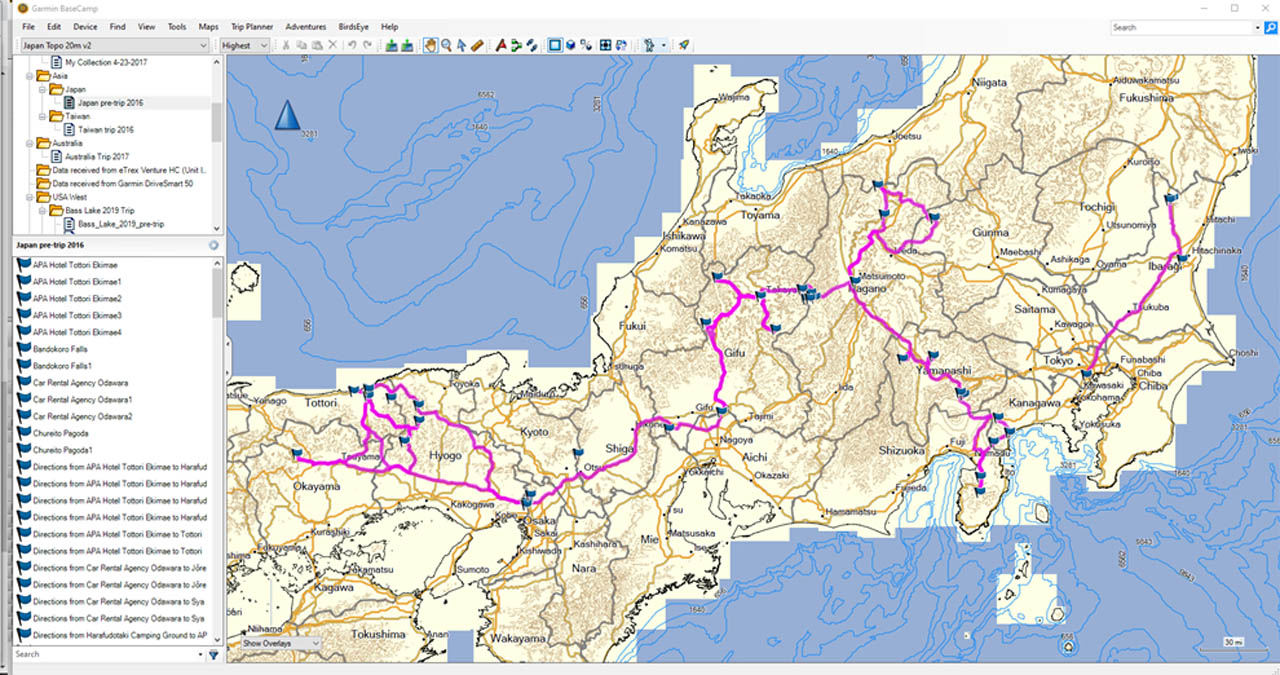The width and height of the screenshot is (1280, 675).
Task: Open the Show Overlays dropdown
Action: (281, 644)
